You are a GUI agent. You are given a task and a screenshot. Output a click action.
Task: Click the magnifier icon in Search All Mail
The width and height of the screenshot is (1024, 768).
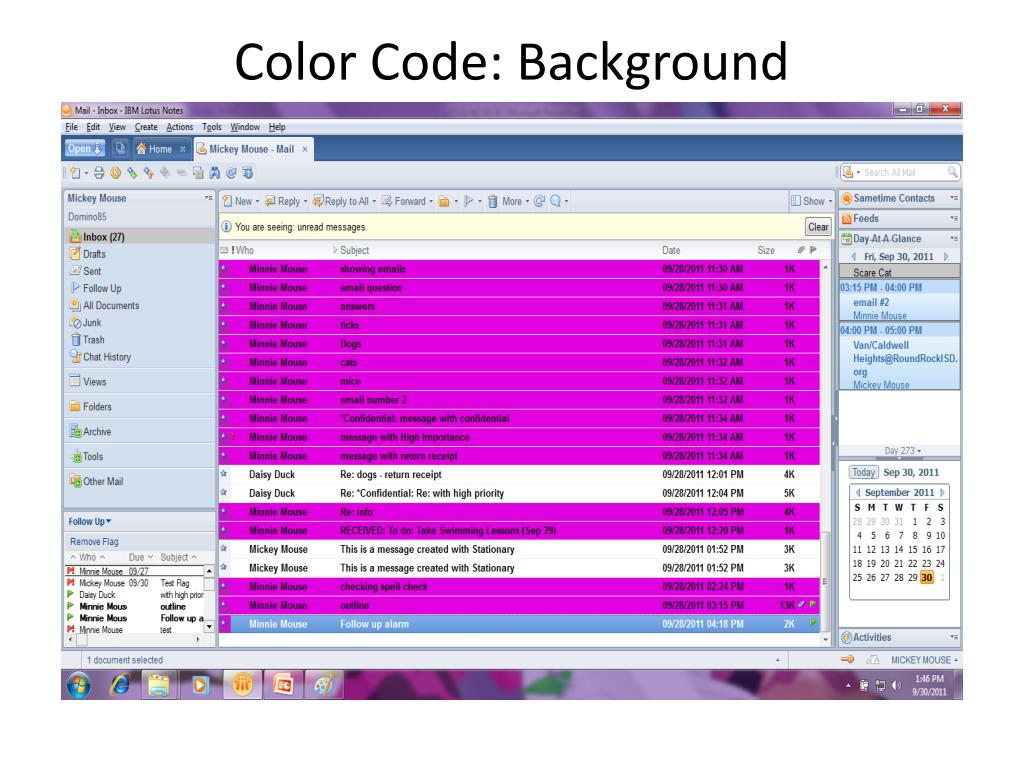[953, 172]
